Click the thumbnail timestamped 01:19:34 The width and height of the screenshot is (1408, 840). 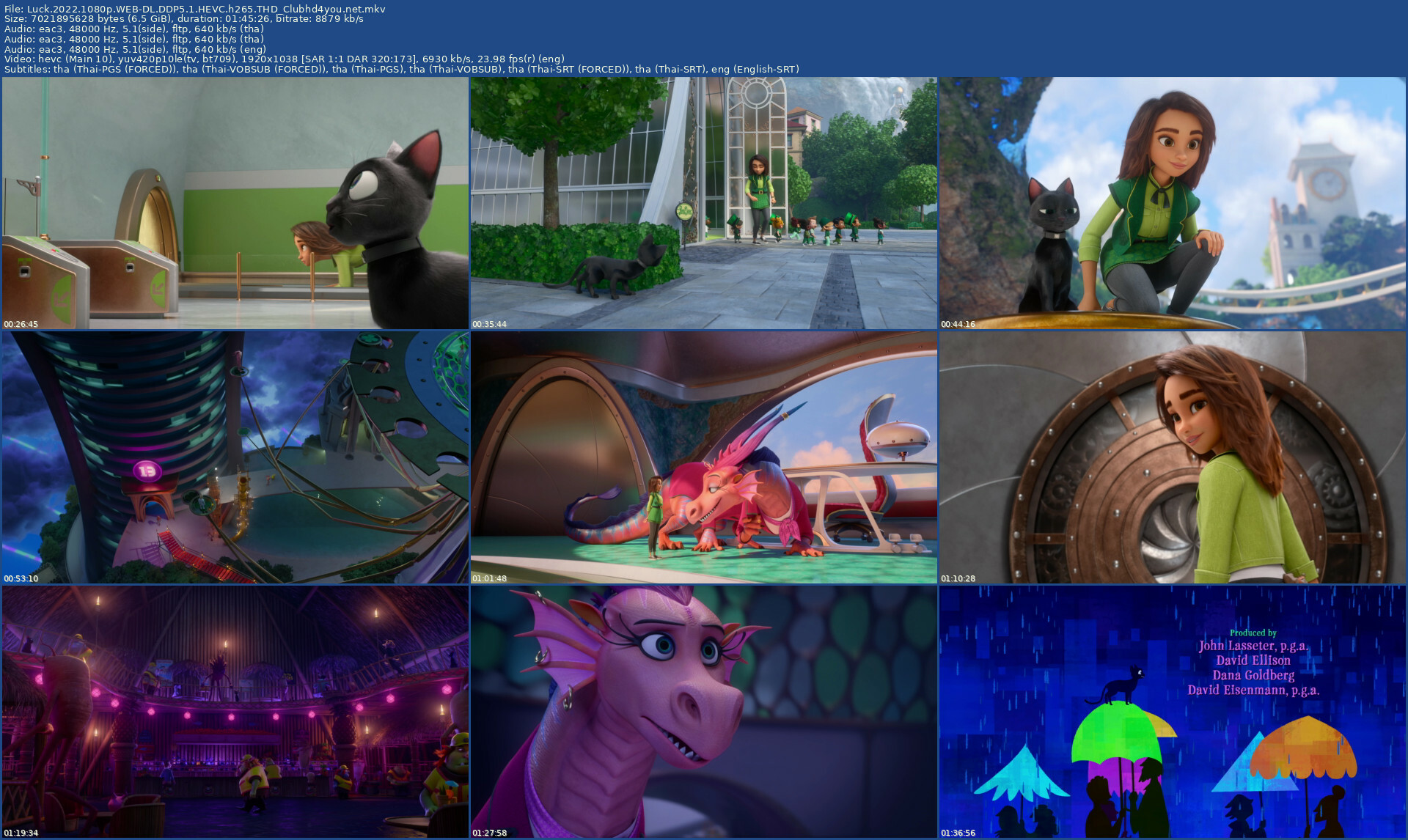point(235,712)
